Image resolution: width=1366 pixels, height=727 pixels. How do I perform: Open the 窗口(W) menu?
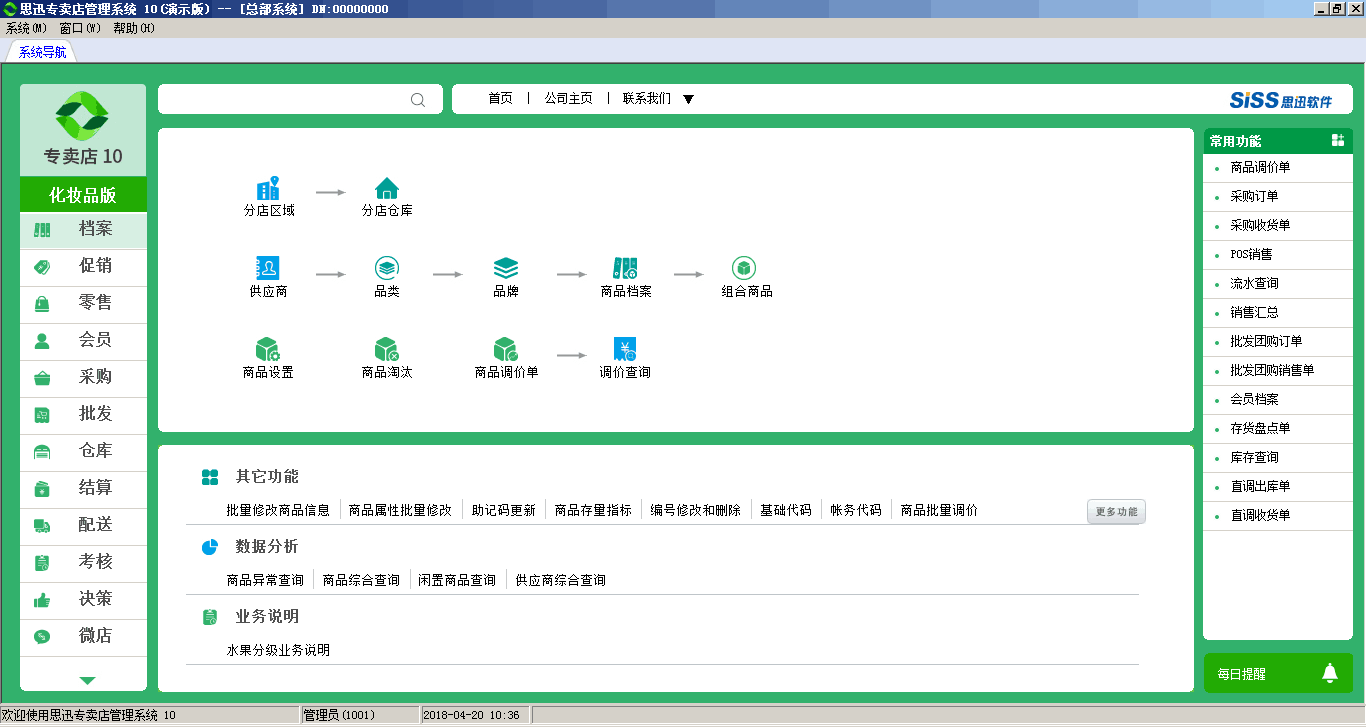pos(80,28)
